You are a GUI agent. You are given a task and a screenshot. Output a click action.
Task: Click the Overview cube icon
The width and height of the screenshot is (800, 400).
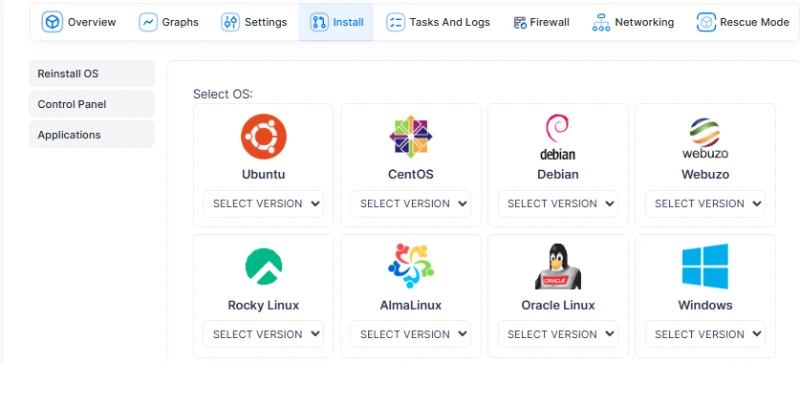52,22
